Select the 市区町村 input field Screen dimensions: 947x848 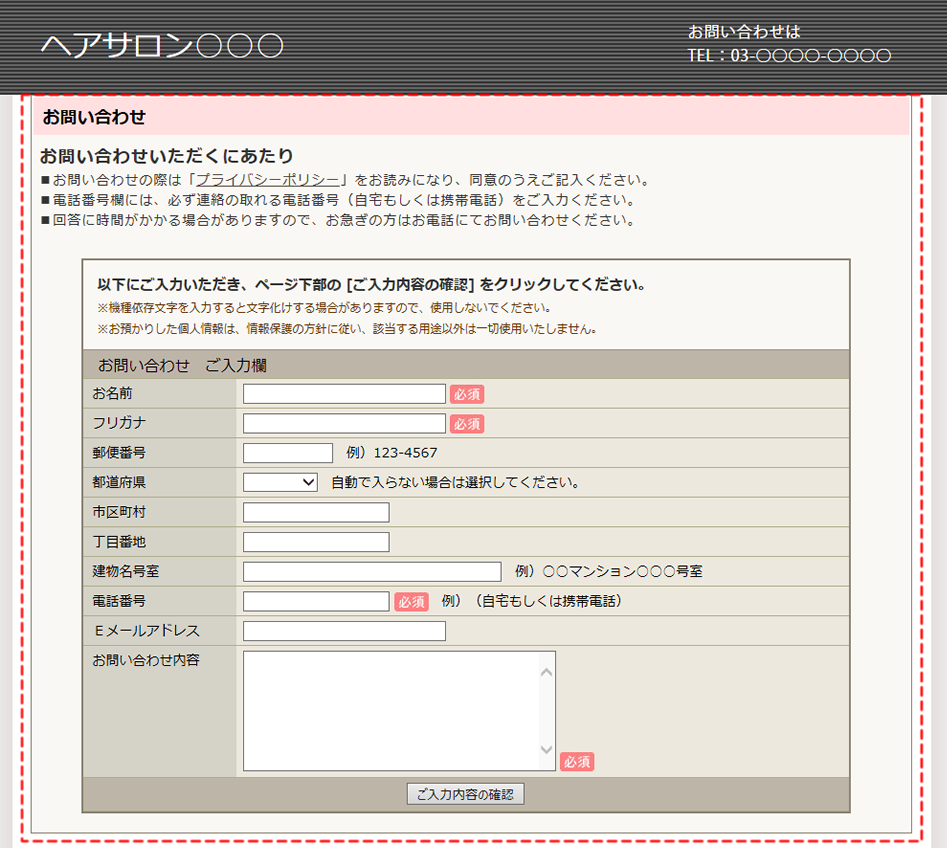pyautogui.click(x=316, y=512)
